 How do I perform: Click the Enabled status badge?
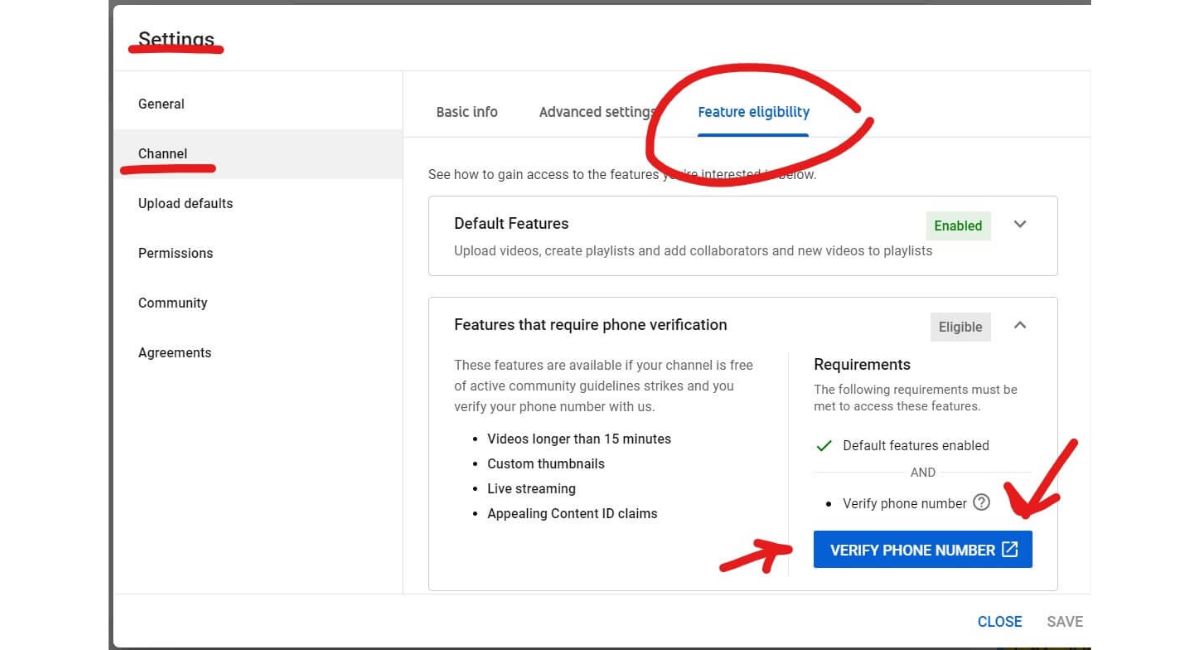click(x=958, y=226)
